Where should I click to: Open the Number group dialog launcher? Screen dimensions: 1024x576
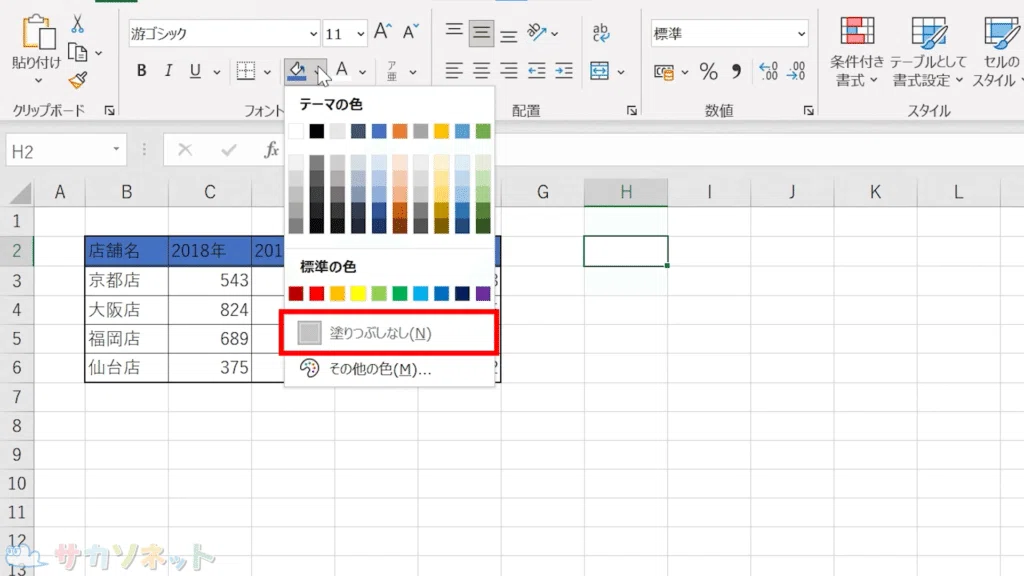pos(808,111)
